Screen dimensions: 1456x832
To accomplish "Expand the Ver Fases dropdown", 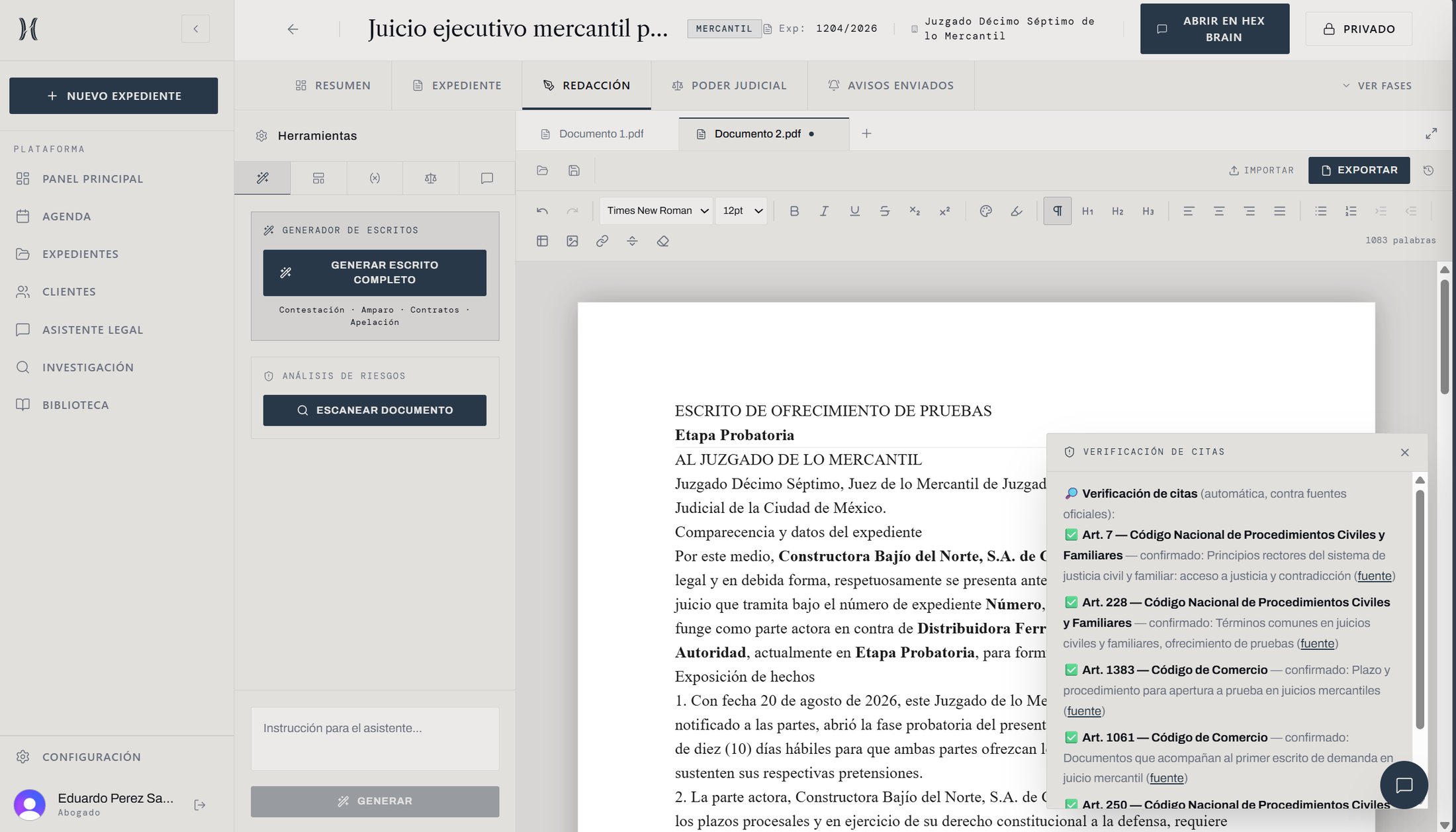I will point(1377,85).
